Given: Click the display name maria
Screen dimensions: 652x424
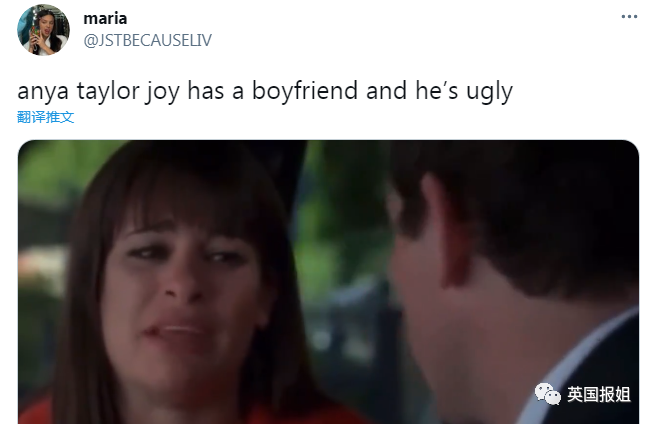Looking at the screenshot, I should (105, 18).
